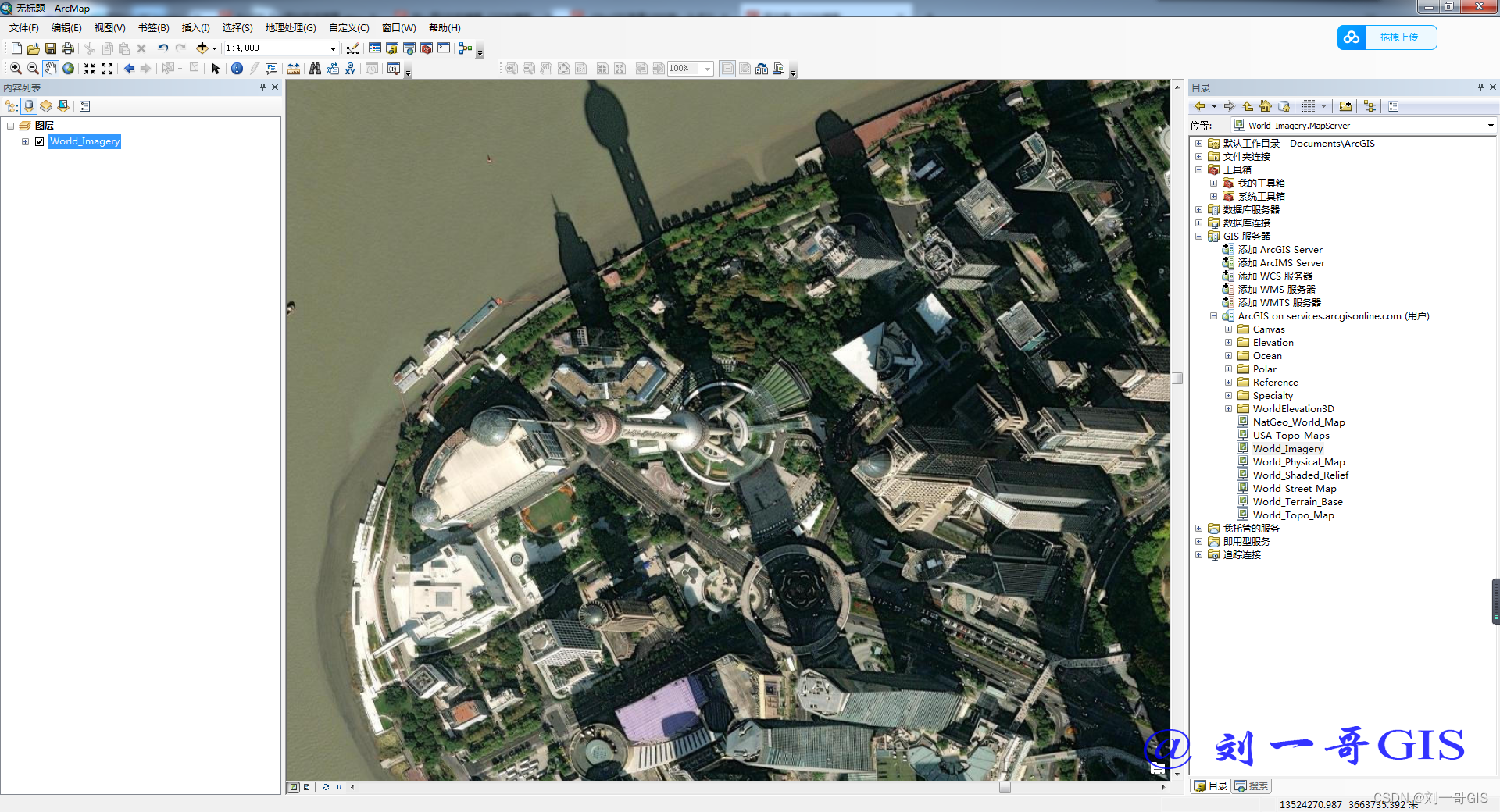
Task: Switch to List By Visibility
Action: coord(46,106)
